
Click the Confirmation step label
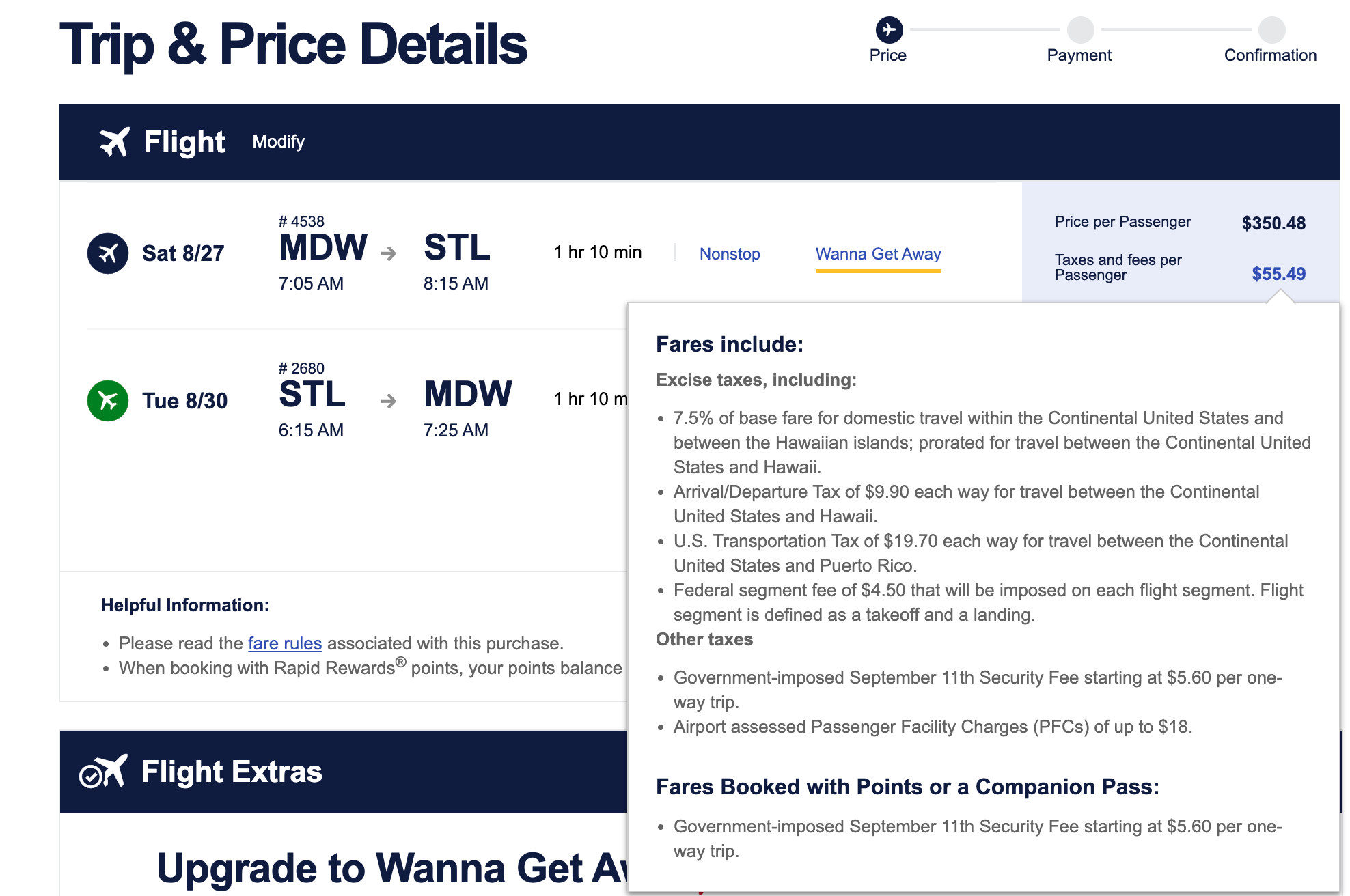pyautogui.click(x=1270, y=55)
